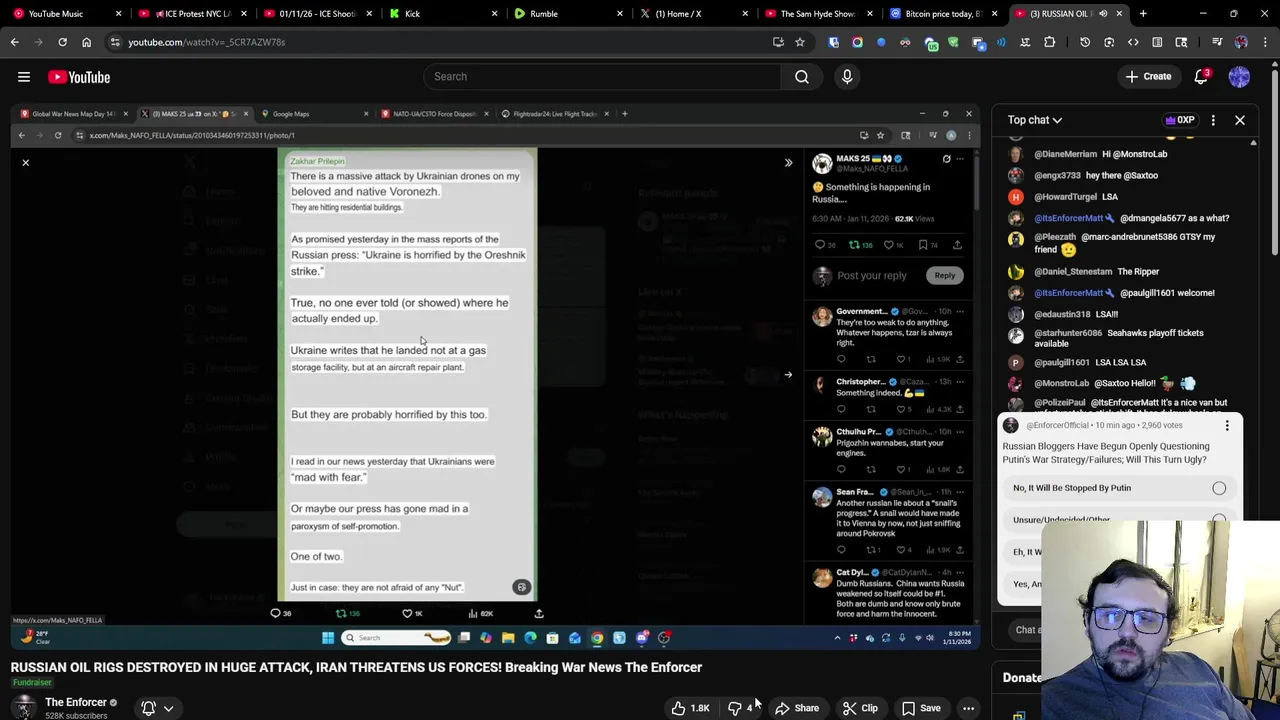Open browser home page
1280x720 pixels.
86,42
